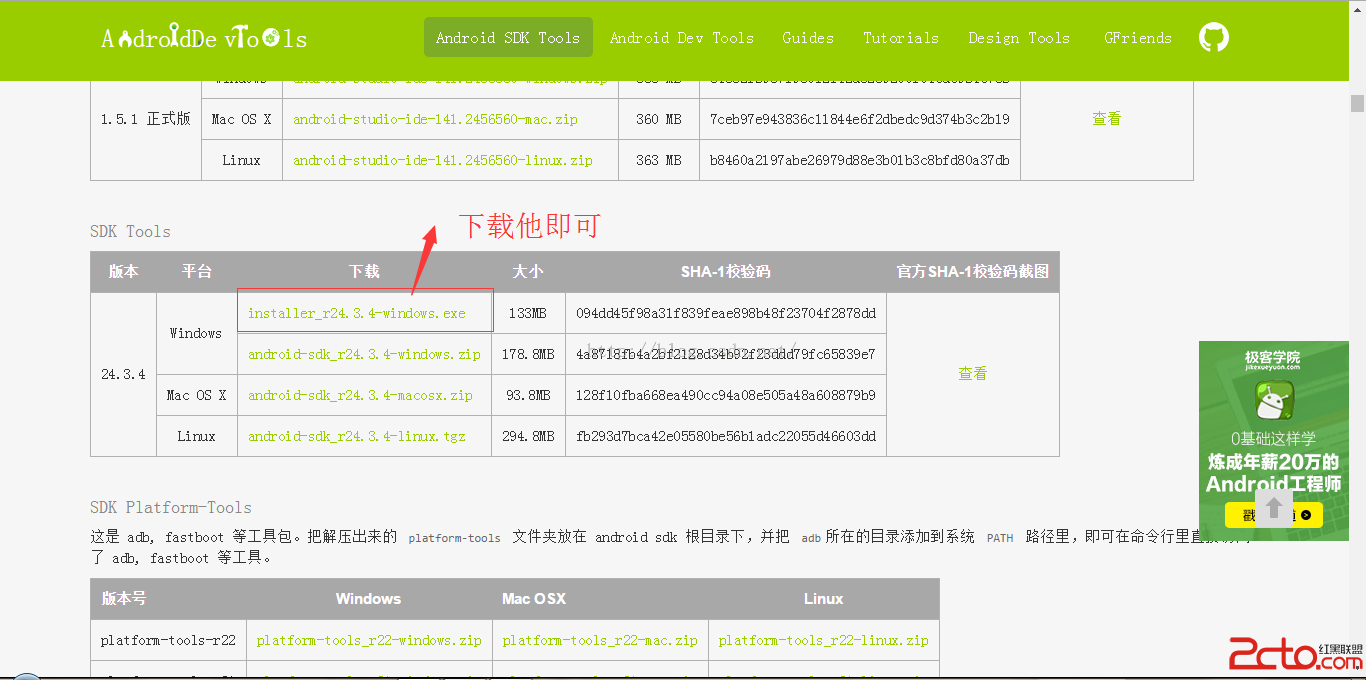
Task: Click the 版本号 header in platform-tools table
Action: coord(168,599)
